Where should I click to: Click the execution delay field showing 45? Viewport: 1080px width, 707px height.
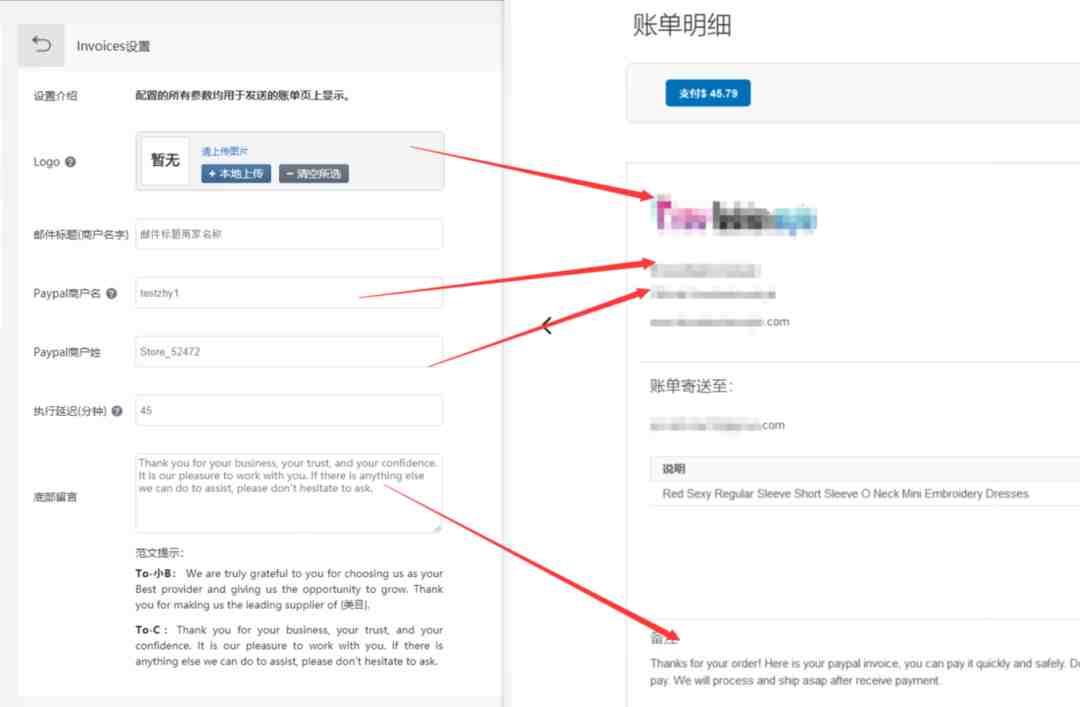(289, 410)
